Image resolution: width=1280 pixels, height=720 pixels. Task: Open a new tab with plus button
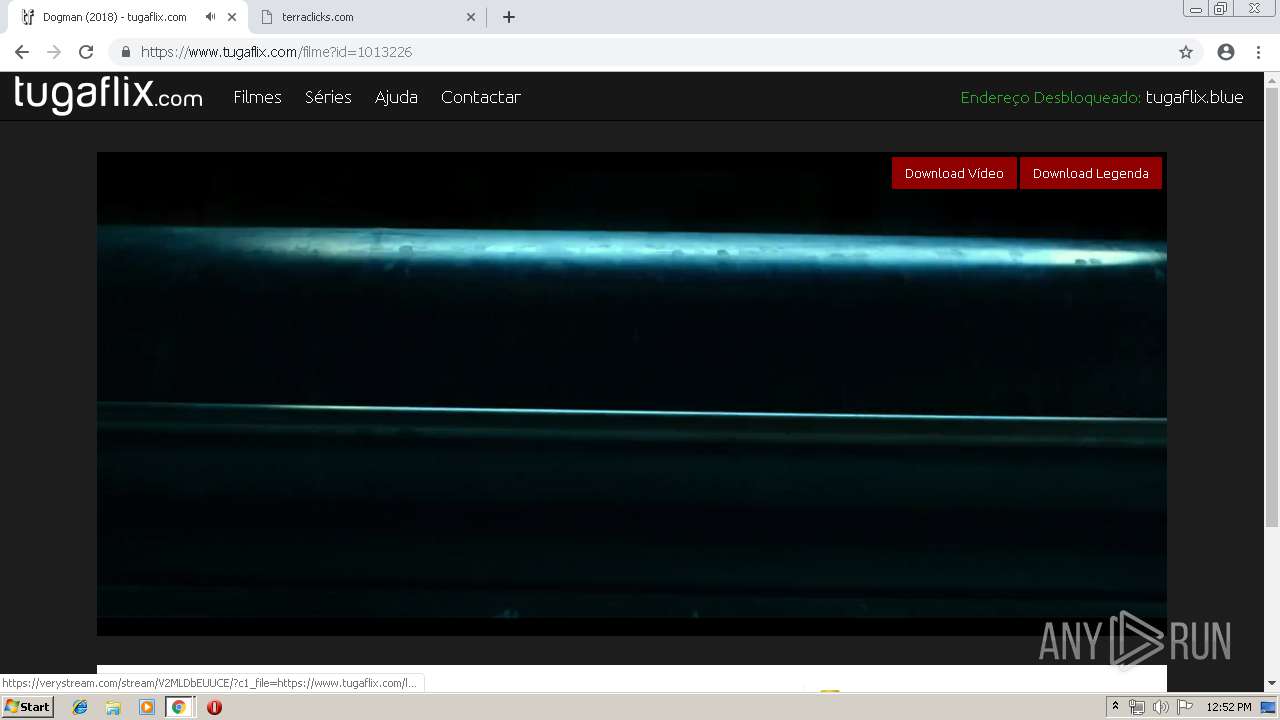(x=509, y=17)
